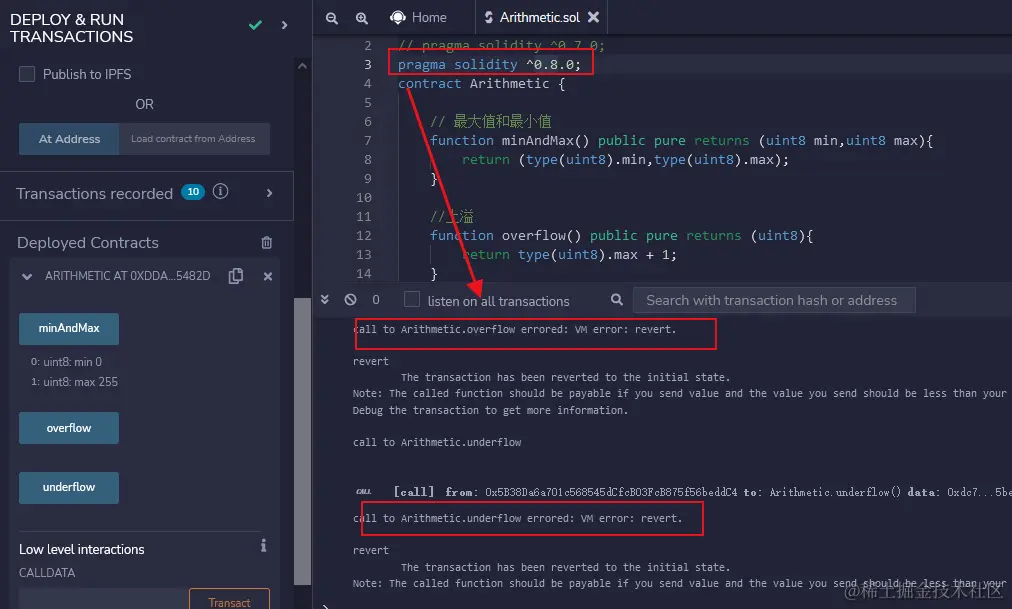Click the side panel scroll up arrow
1012x609 pixels.
tap(302, 66)
